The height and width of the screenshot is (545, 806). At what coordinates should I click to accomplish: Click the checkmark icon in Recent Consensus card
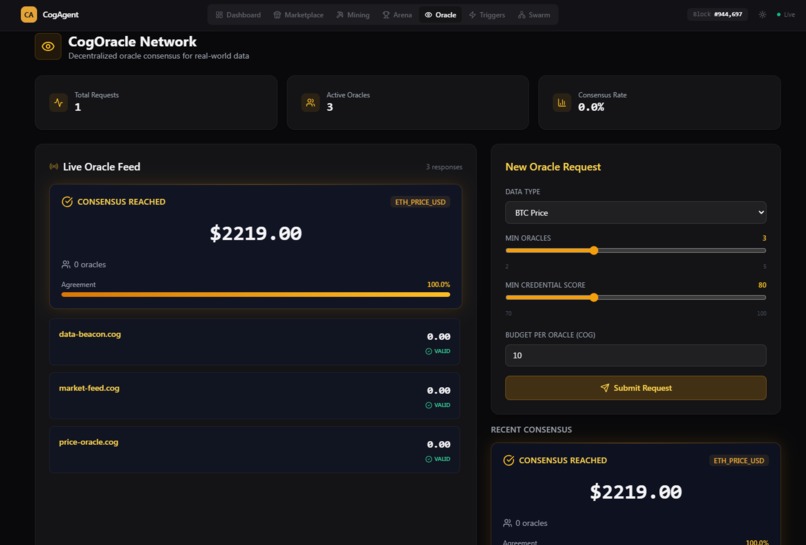508,460
